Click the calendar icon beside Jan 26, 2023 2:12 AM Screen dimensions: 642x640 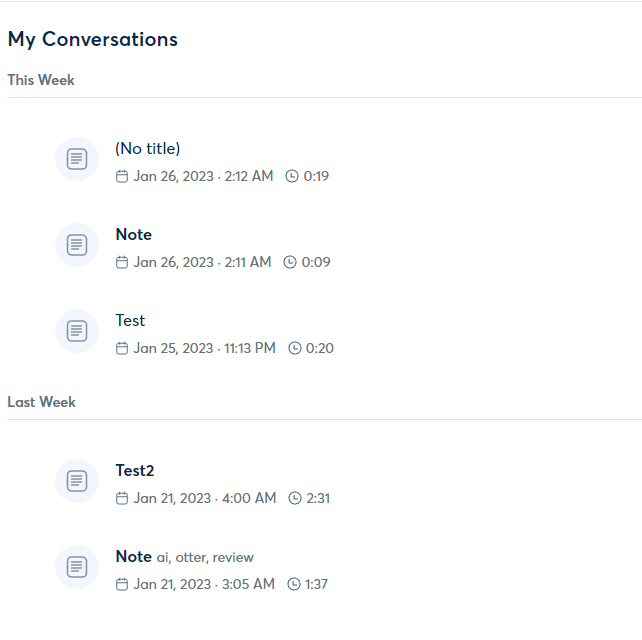(x=122, y=176)
